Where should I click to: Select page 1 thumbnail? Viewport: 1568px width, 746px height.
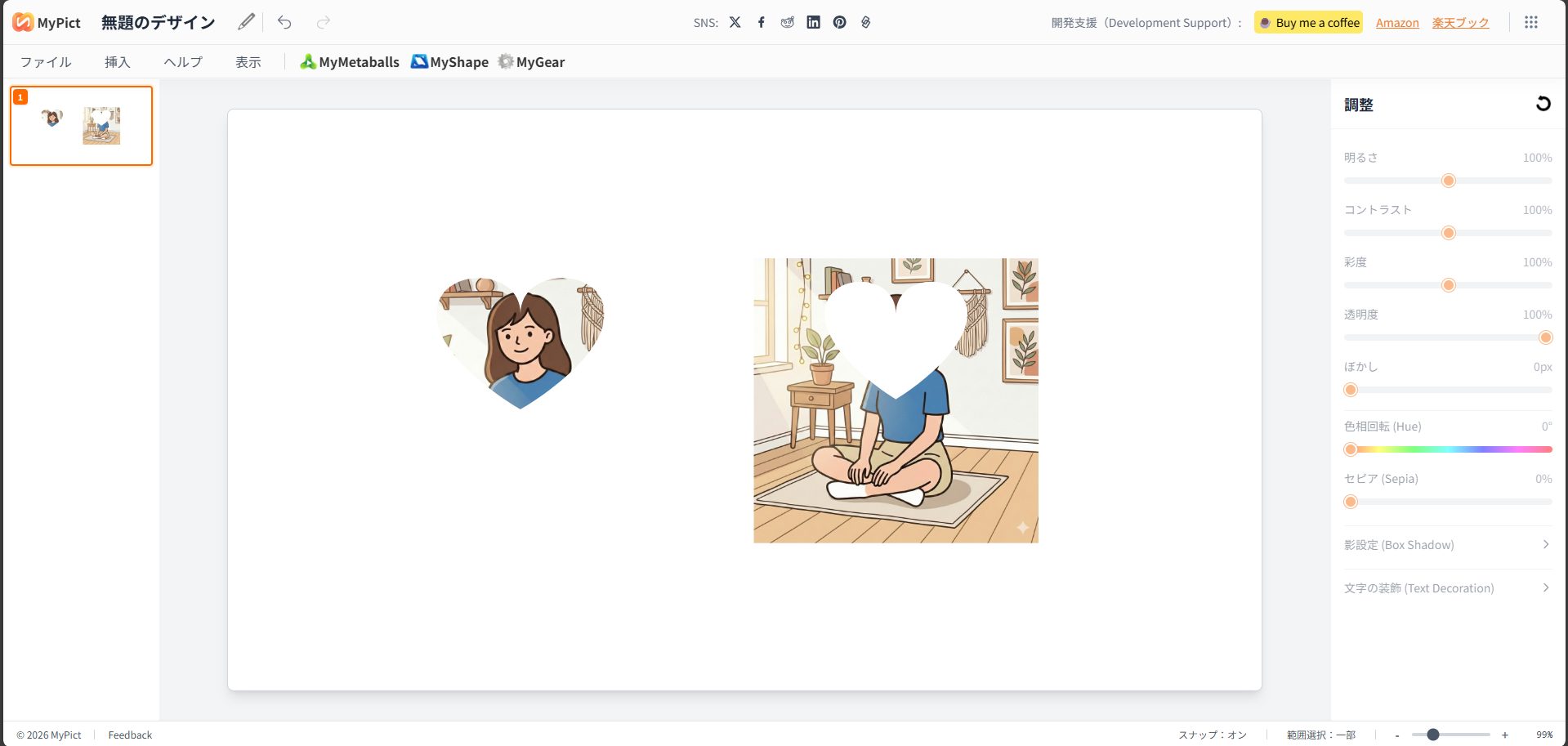point(81,126)
